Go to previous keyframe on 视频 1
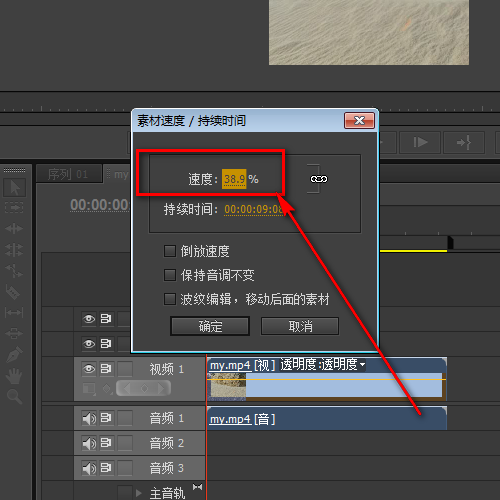500x500 pixels. coord(127,388)
